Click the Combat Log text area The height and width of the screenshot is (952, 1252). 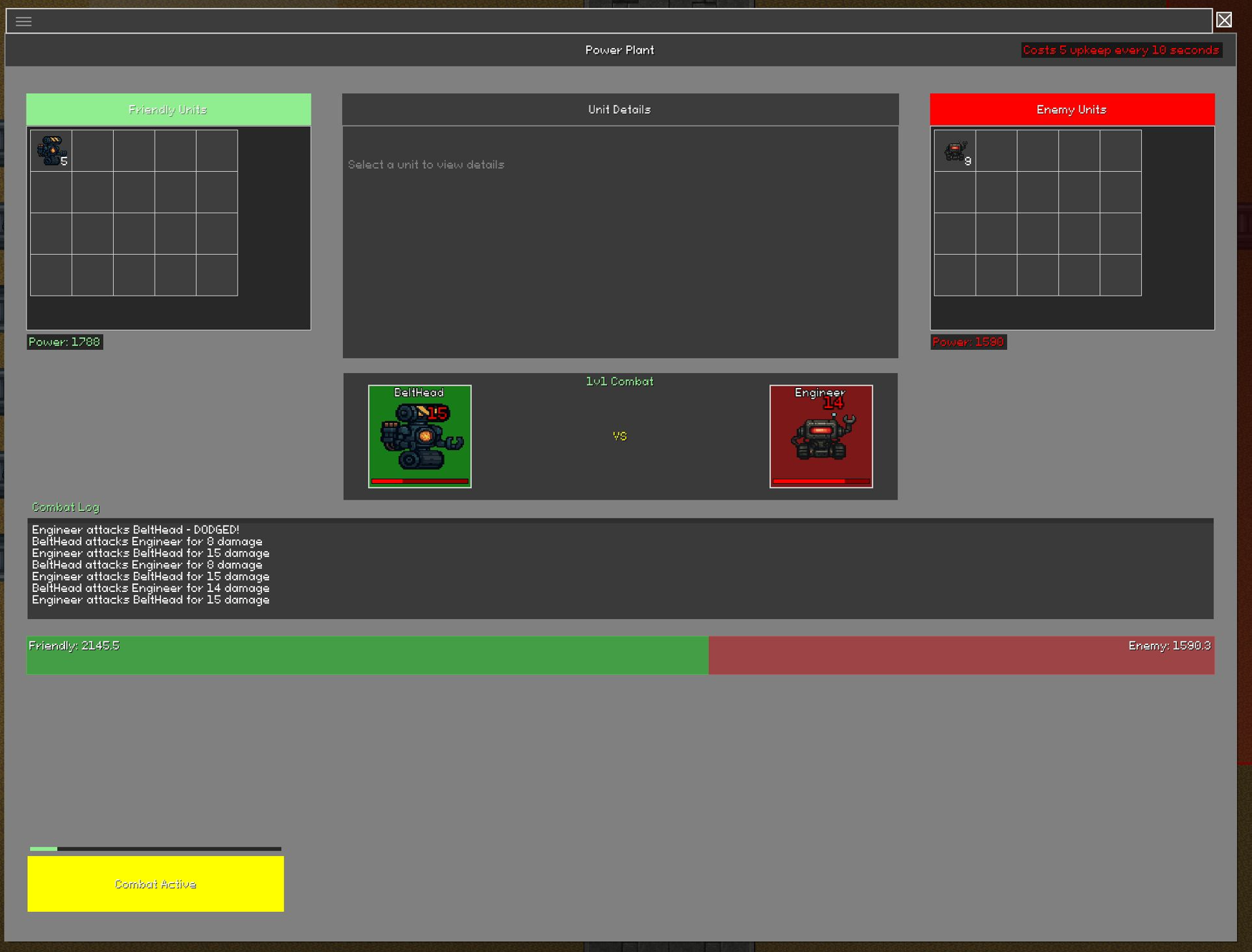[620, 568]
